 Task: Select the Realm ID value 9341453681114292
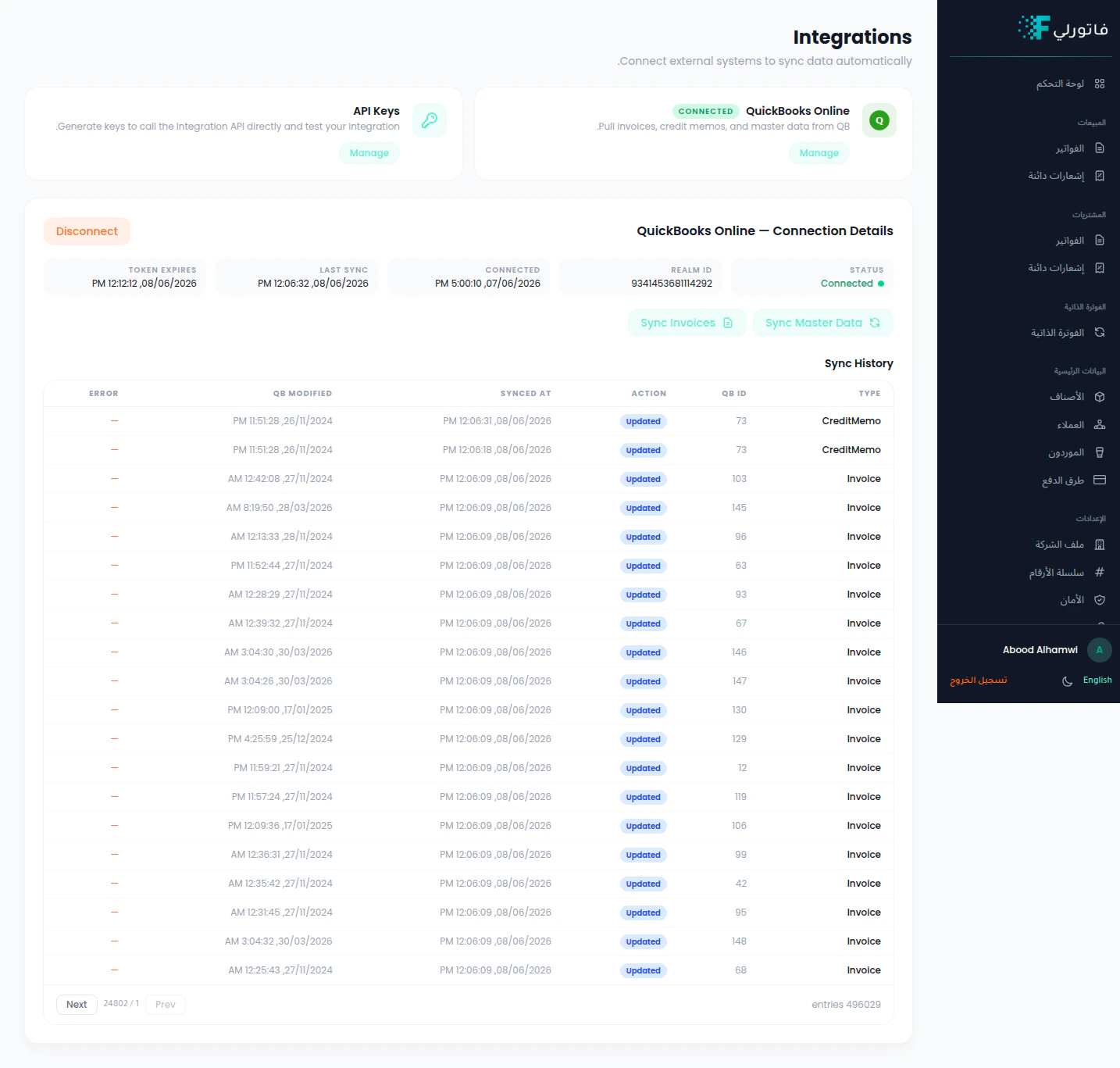coord(672,284)
